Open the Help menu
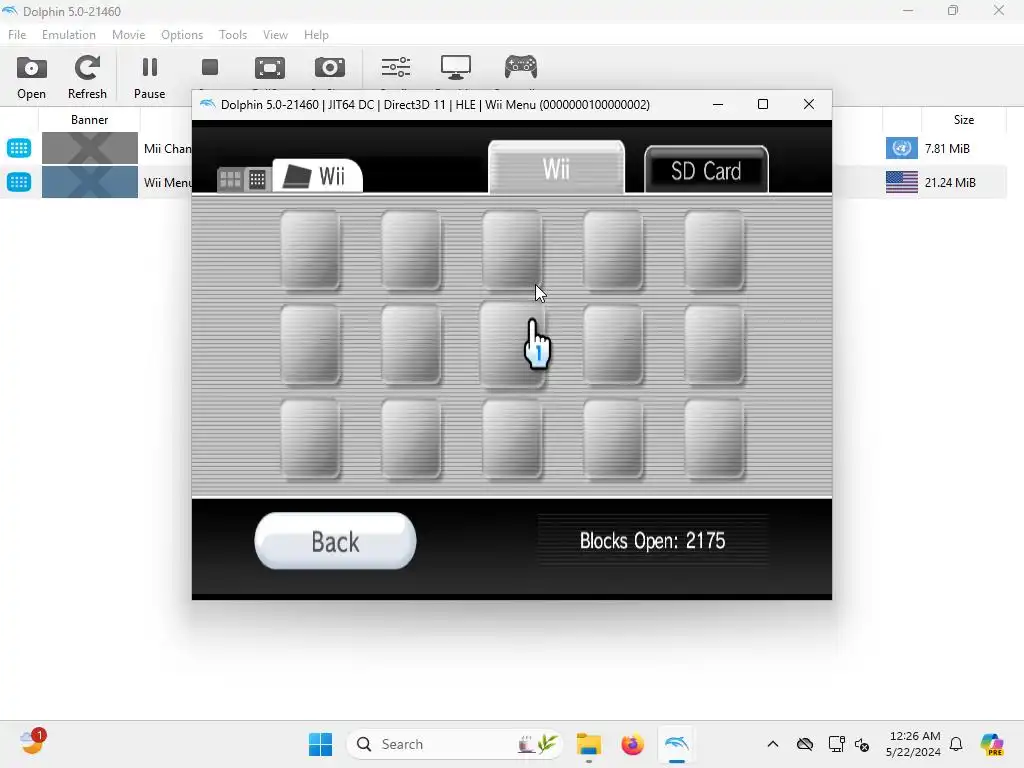 point(316,35)
